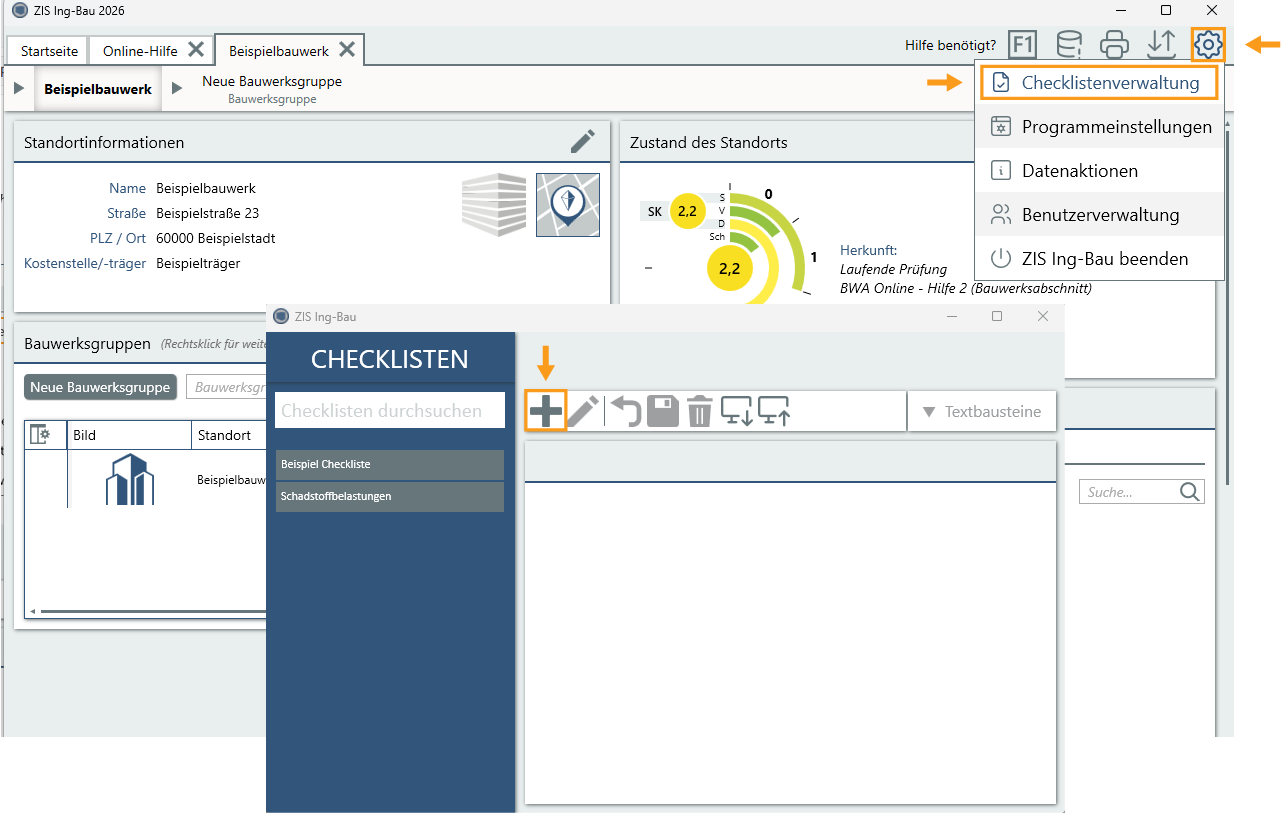Expand the Textbausteine dropdown

(981, 411)
